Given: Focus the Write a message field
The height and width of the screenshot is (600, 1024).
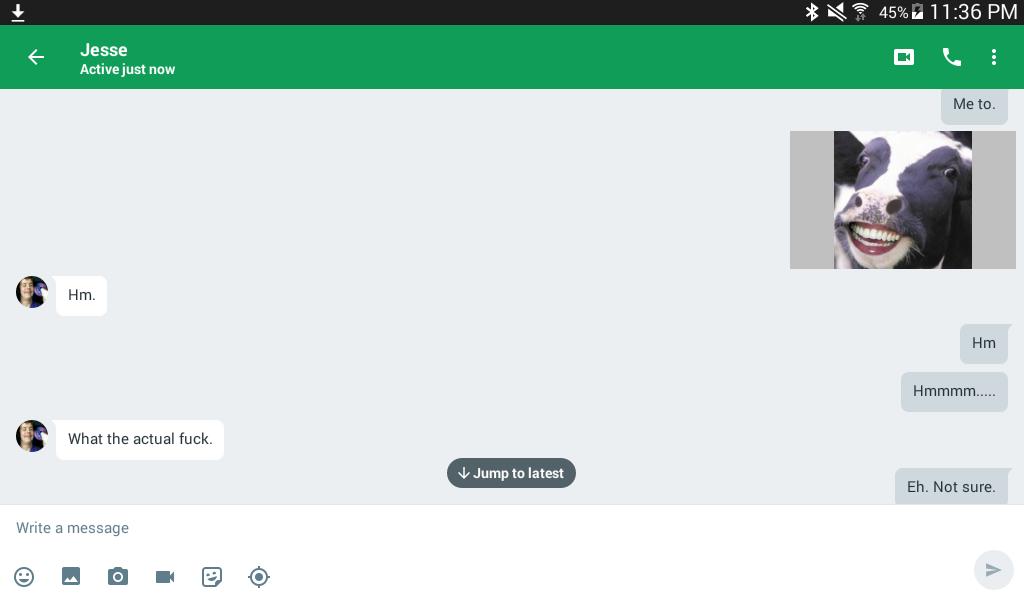Looking at the screenshot, I should (x=480, y=528).
